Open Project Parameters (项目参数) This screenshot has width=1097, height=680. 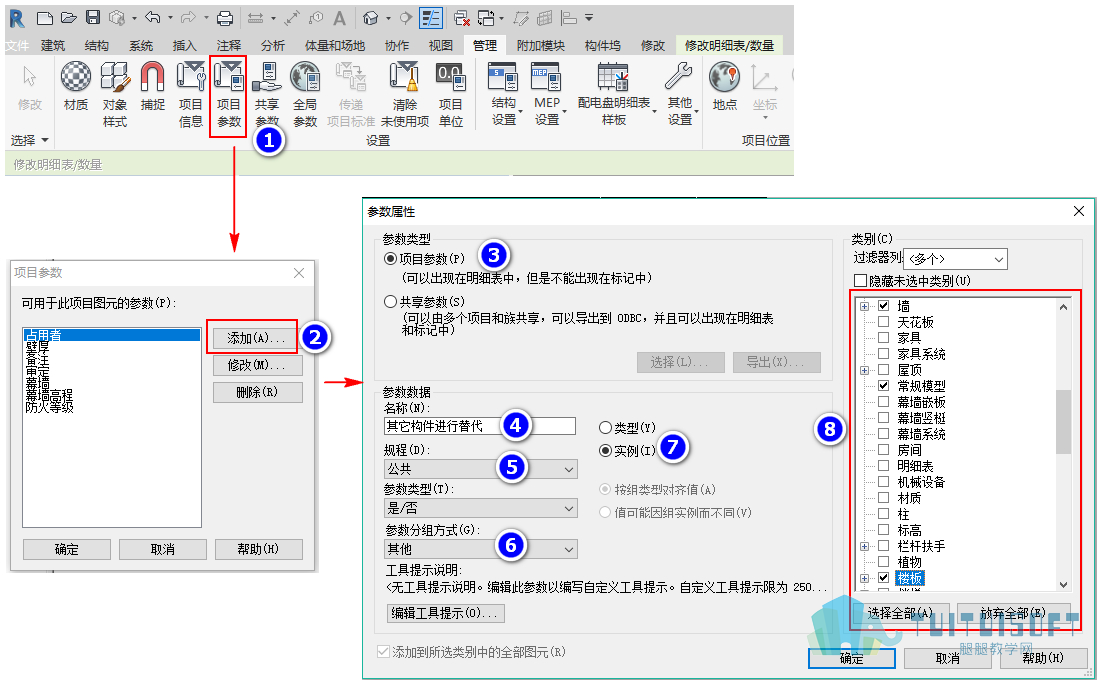tap(229, 94)
